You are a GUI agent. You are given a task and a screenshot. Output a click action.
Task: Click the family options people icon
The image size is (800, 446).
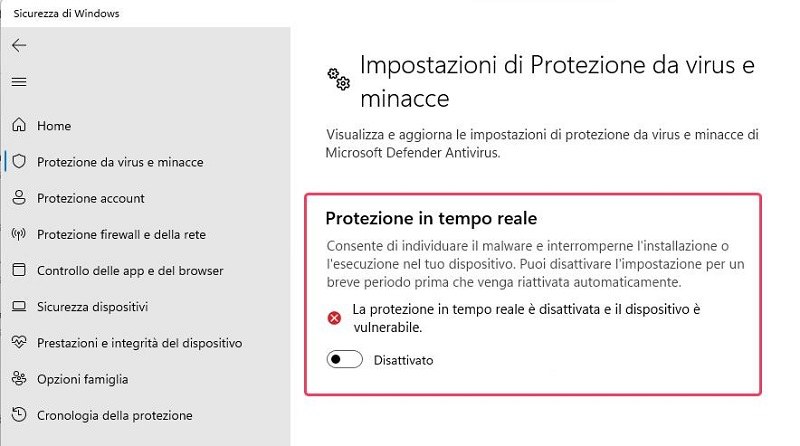tap(19, 379)
